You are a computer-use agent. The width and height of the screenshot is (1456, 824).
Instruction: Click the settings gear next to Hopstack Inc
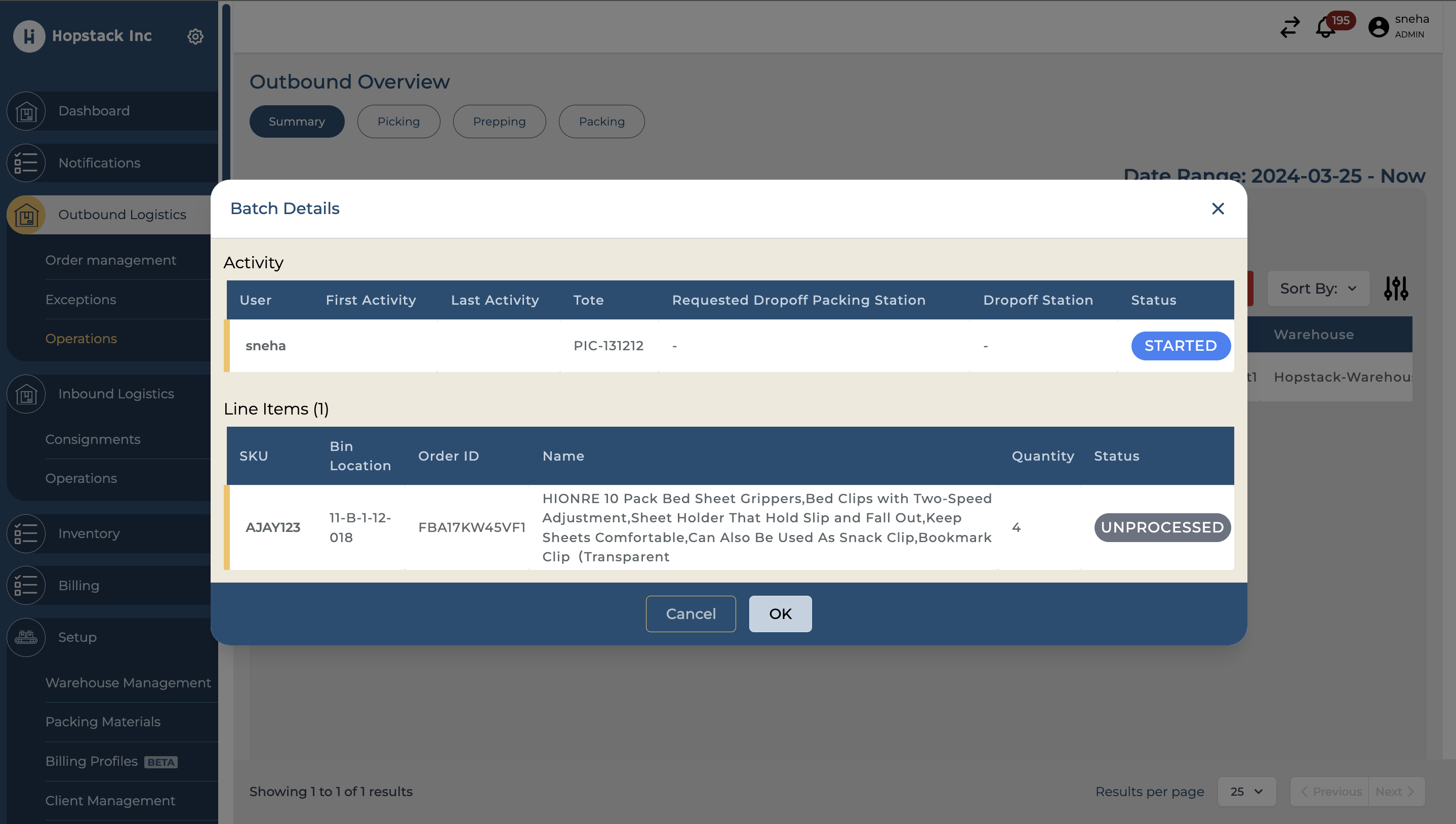[195, 36]
